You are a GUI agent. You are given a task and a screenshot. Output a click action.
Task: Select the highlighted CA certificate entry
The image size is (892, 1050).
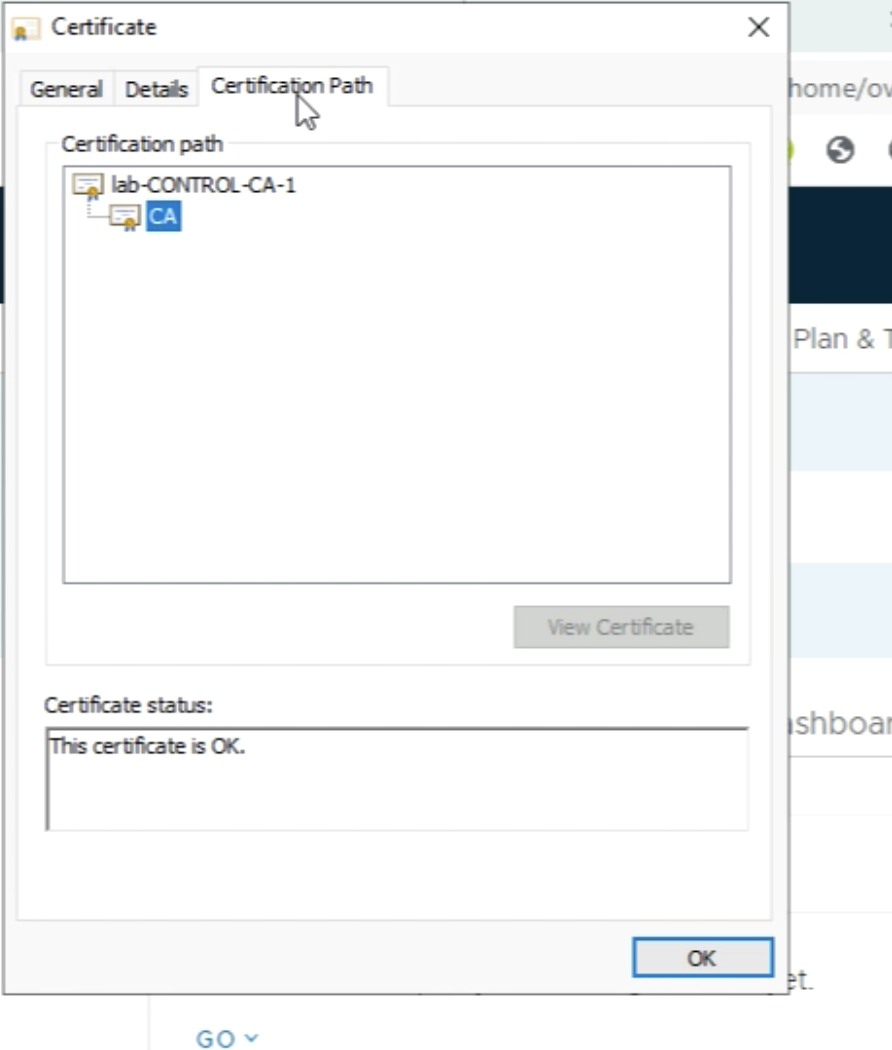click(x=163, y=217)
